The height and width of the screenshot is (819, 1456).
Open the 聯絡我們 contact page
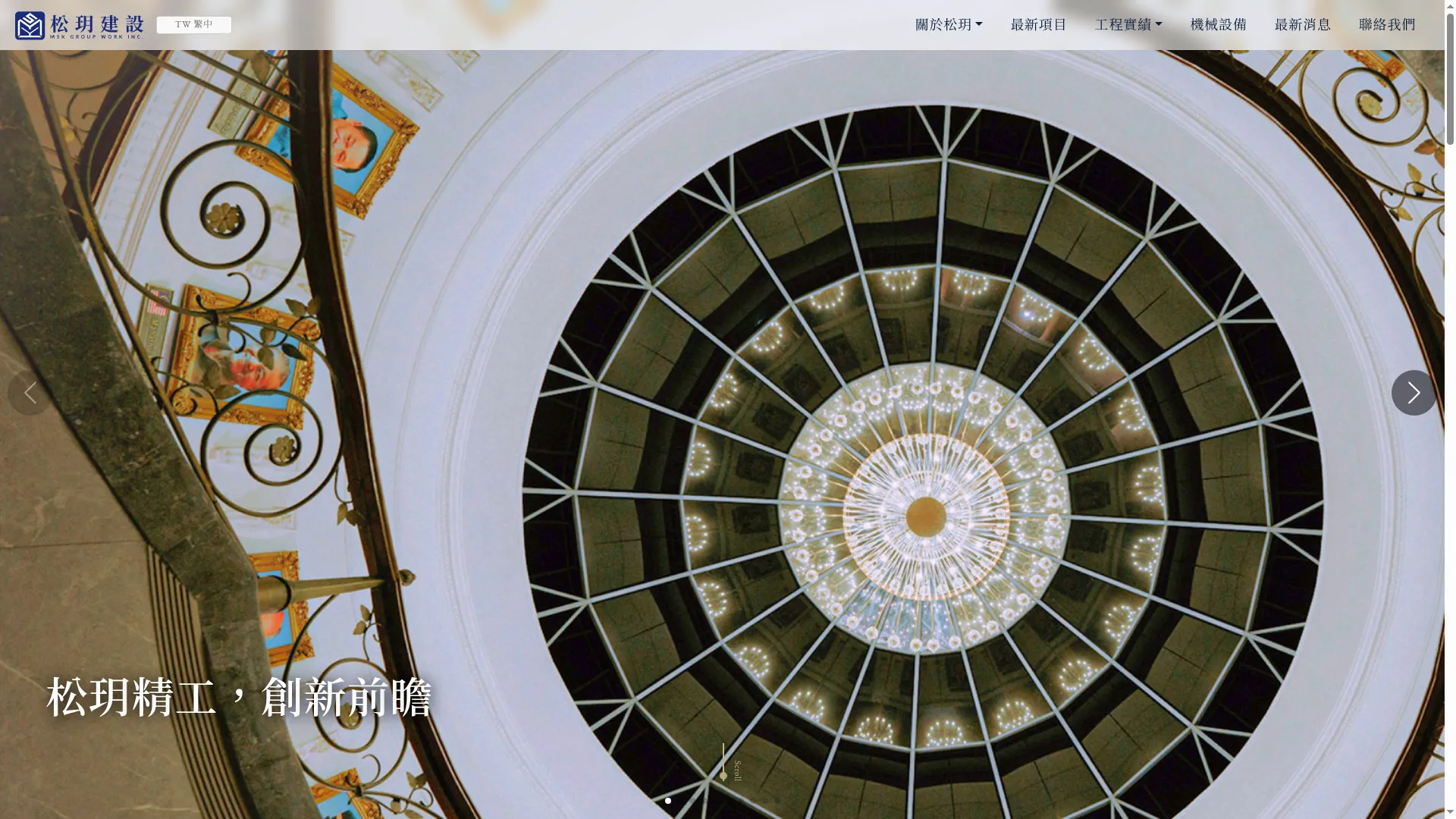[1386, 25]
